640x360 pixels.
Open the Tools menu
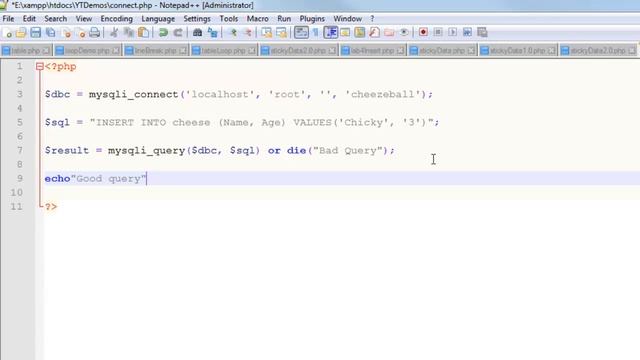click(229, 19)
